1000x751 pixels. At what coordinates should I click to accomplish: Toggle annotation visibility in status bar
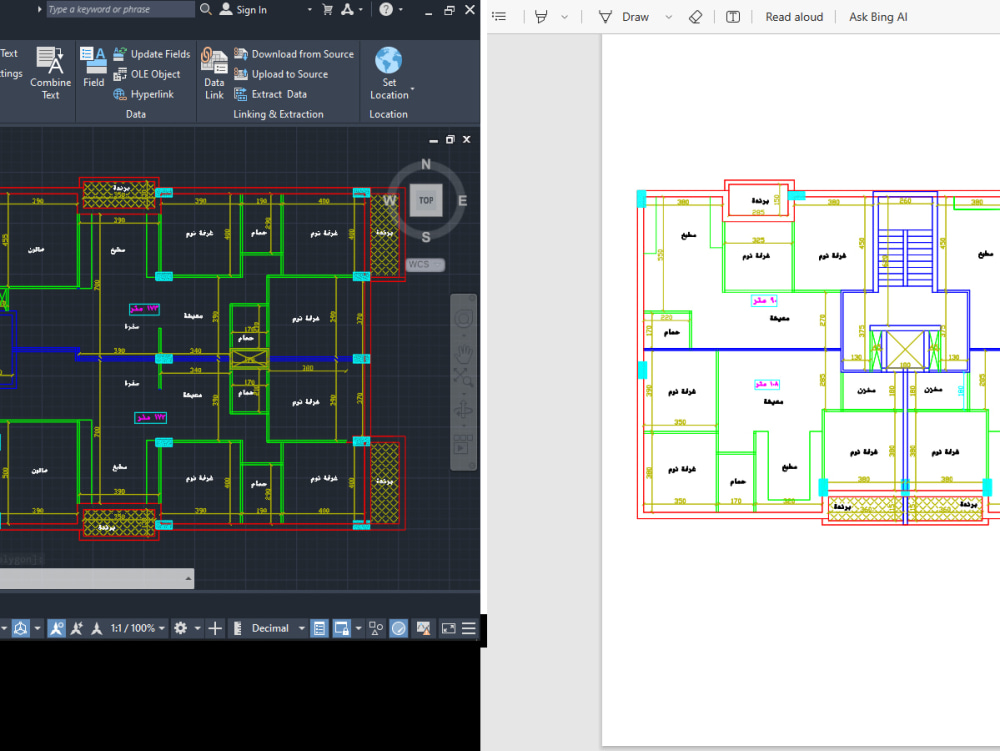56,628
